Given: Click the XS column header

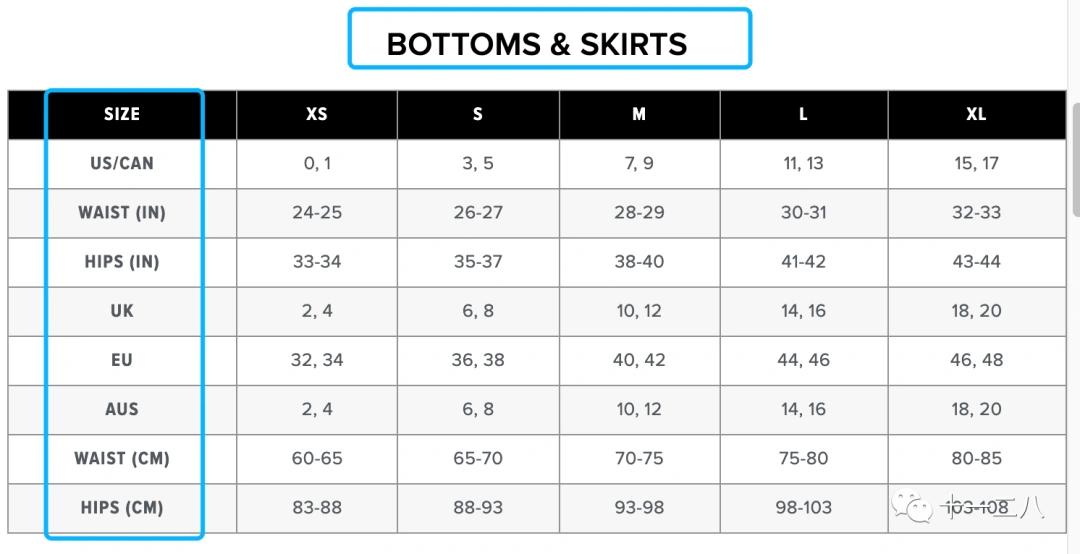Looking at the screenshot, I should pos(317,114).
